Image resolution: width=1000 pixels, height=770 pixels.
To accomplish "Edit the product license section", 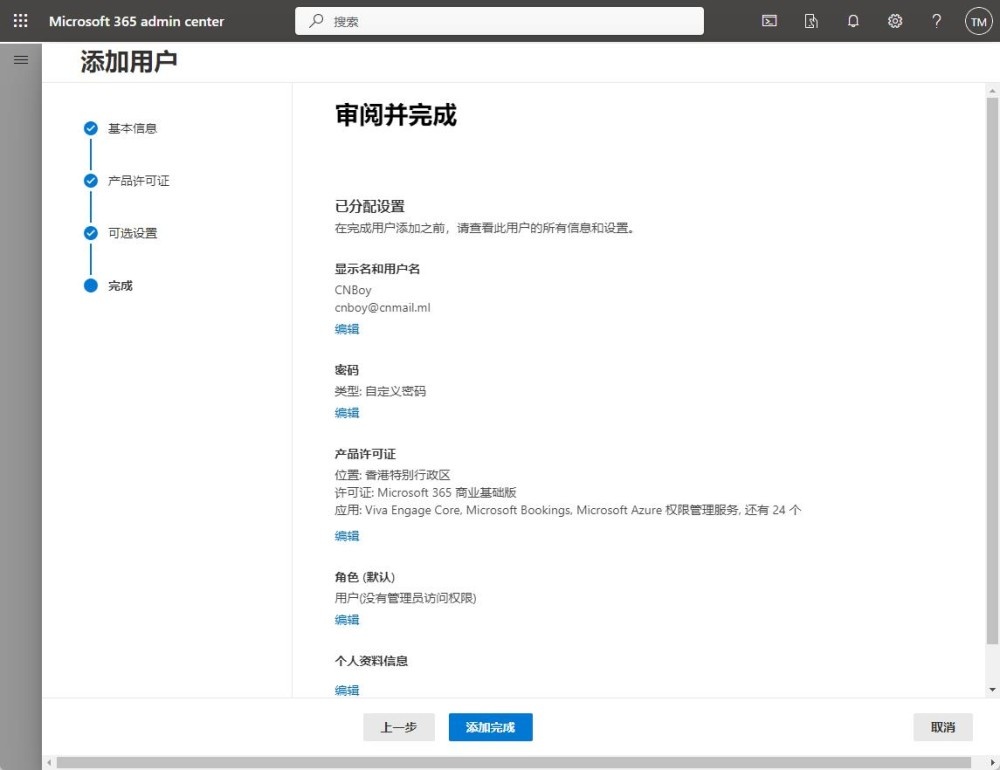I will (x=347, y=536).
